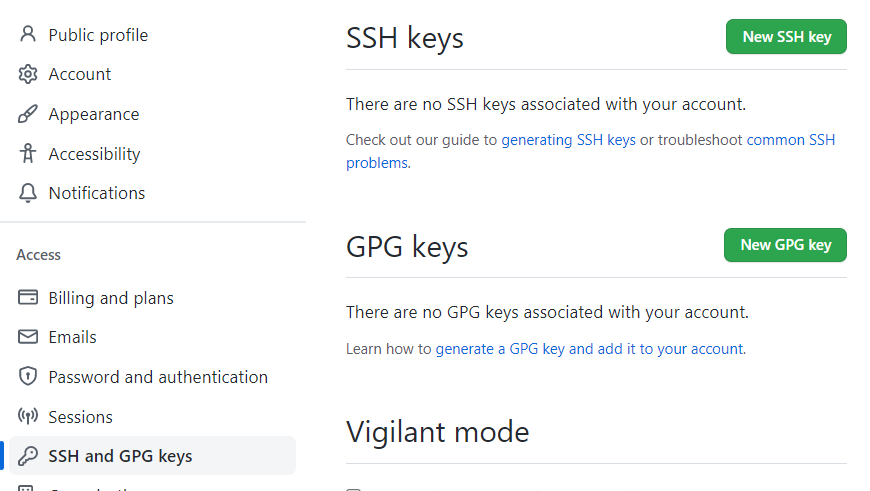Click the broadcast icon beside Sessions
Image resolution: width=870 pixels, height=491 pixels.
tap(28, 417)
